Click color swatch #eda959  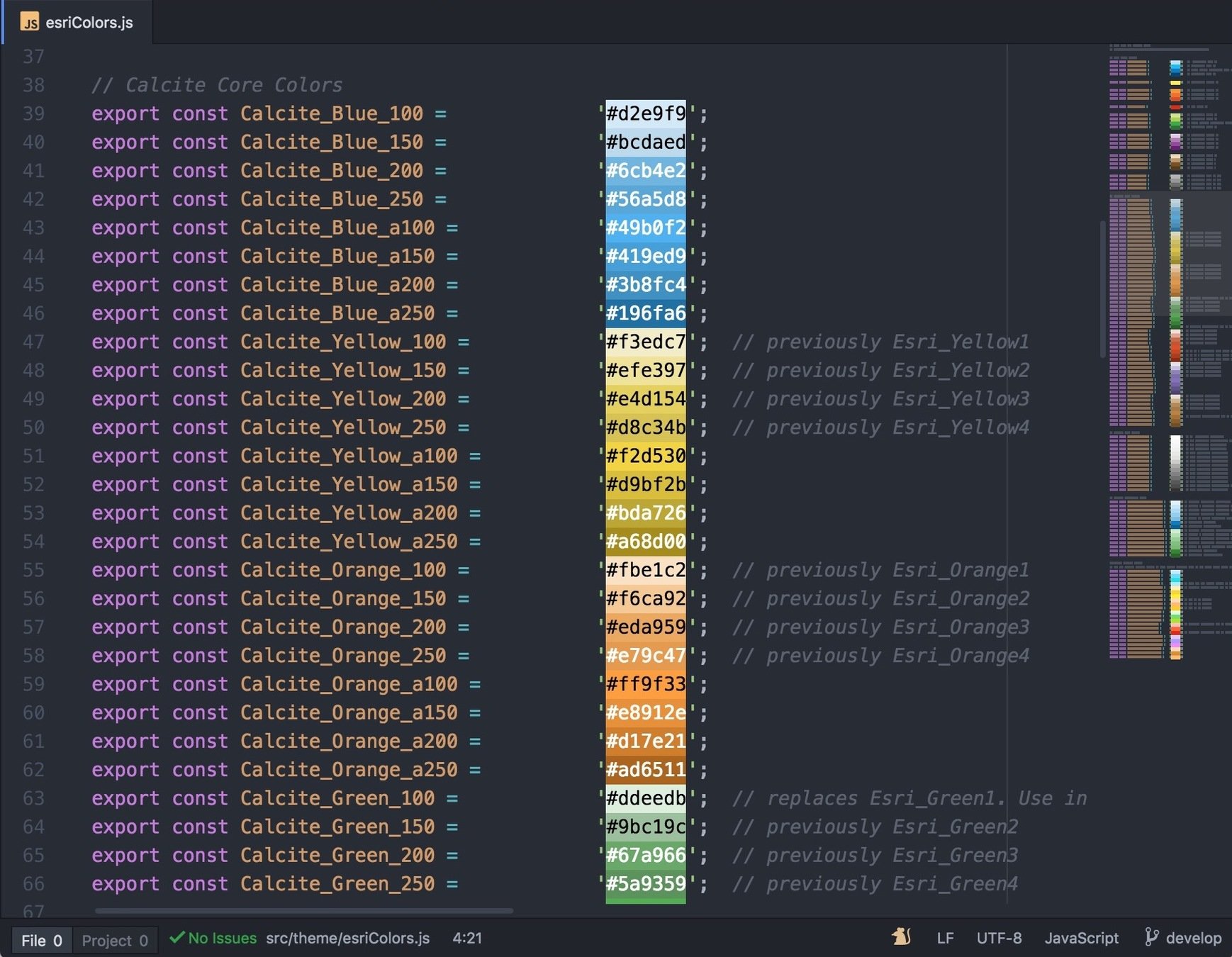point(646,627)
